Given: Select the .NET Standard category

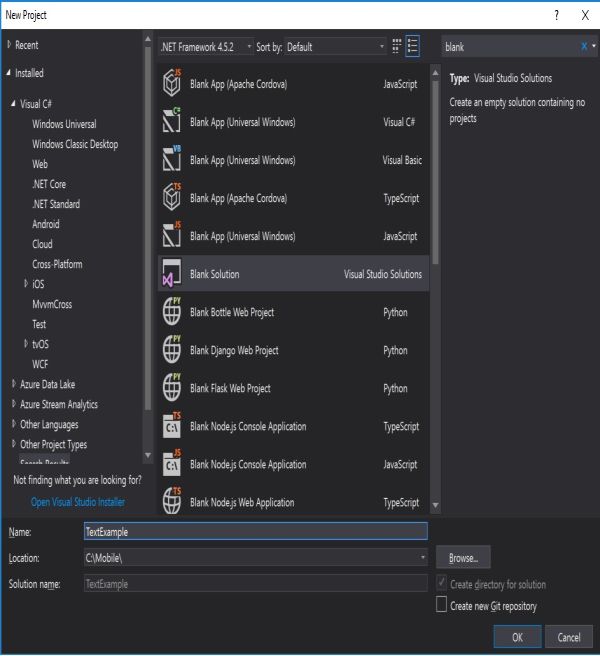Looking at the screenshot, I should [x=56, y=204].
